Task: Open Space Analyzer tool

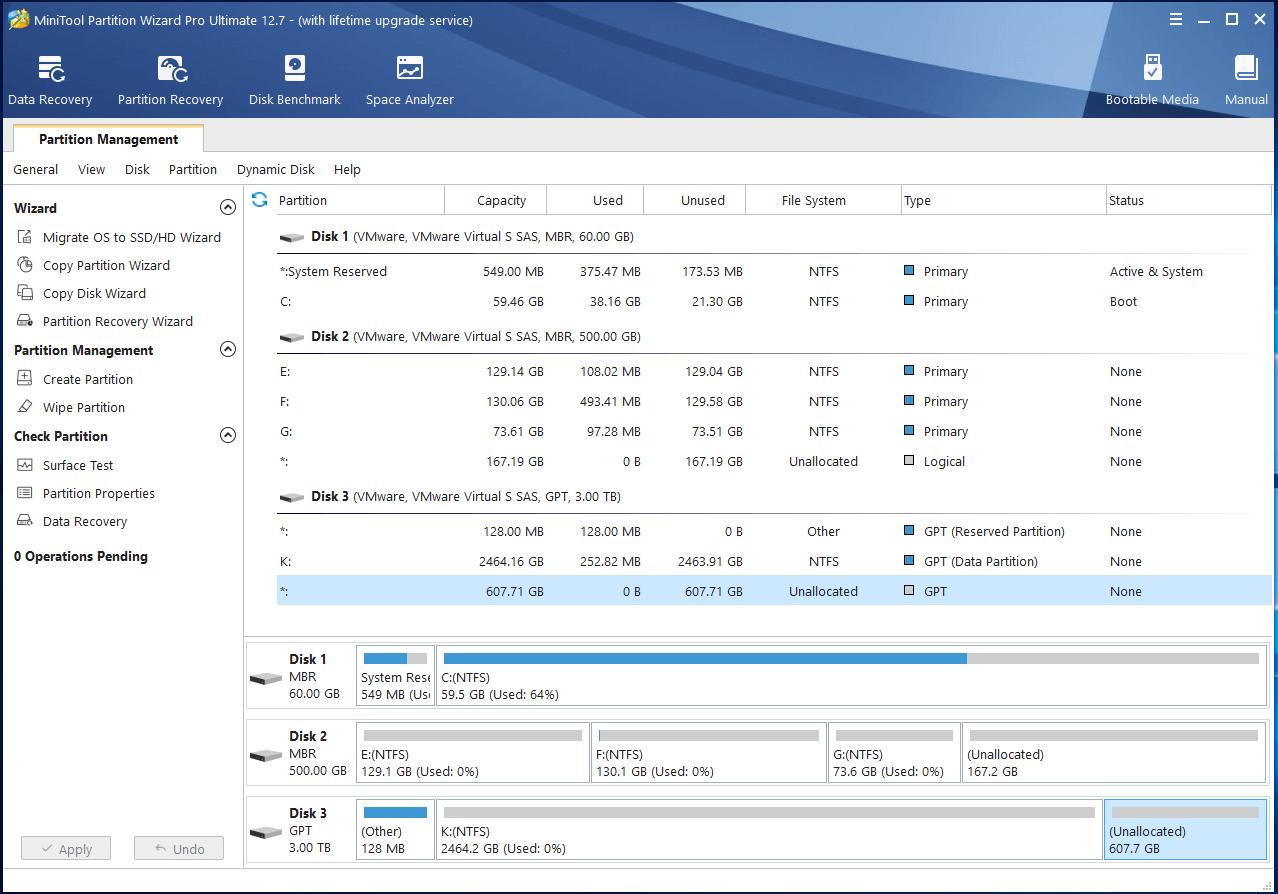Action: tap(409, 80)
